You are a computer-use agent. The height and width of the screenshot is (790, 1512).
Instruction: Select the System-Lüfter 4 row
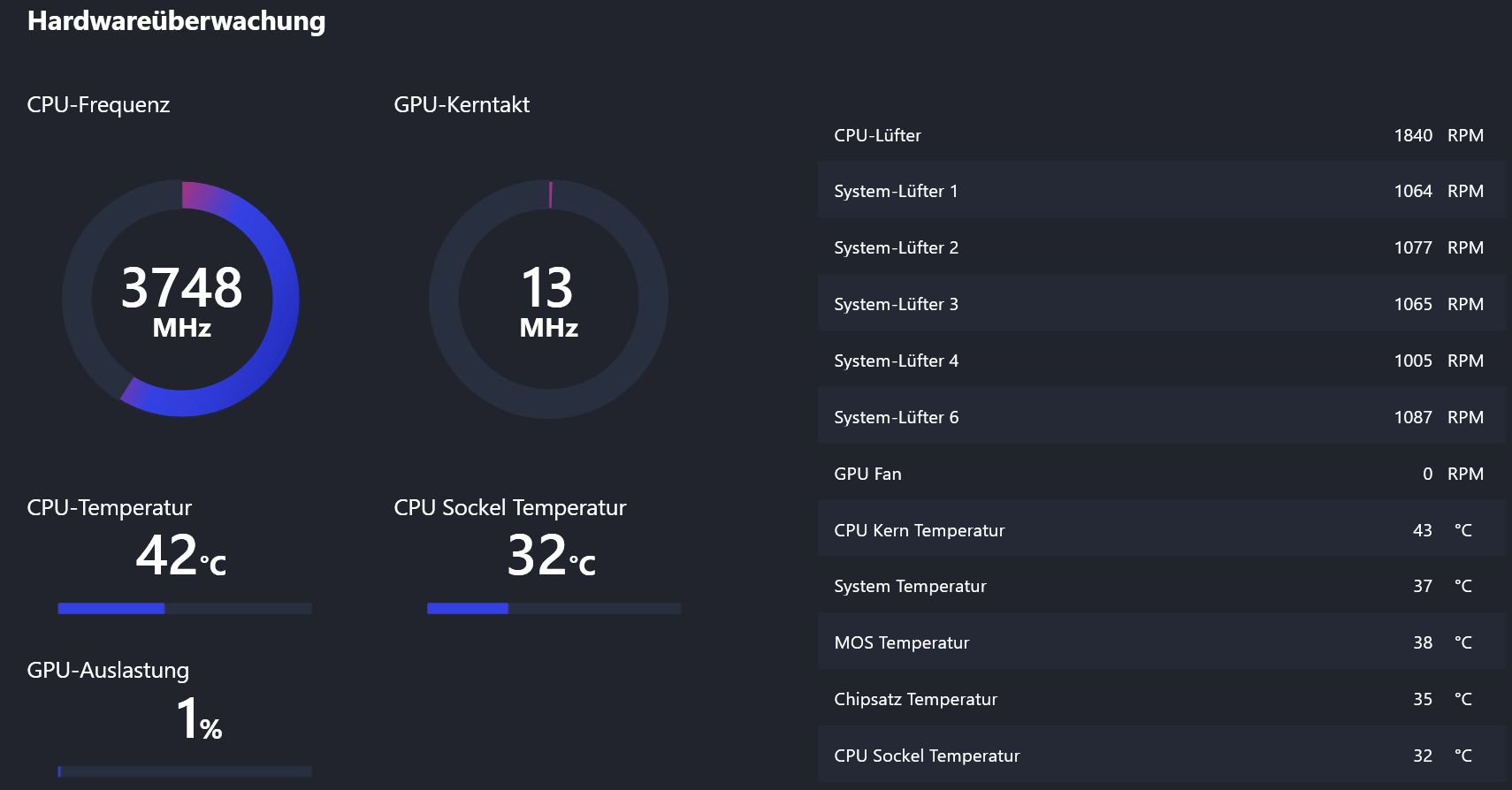coord(1162,360)
